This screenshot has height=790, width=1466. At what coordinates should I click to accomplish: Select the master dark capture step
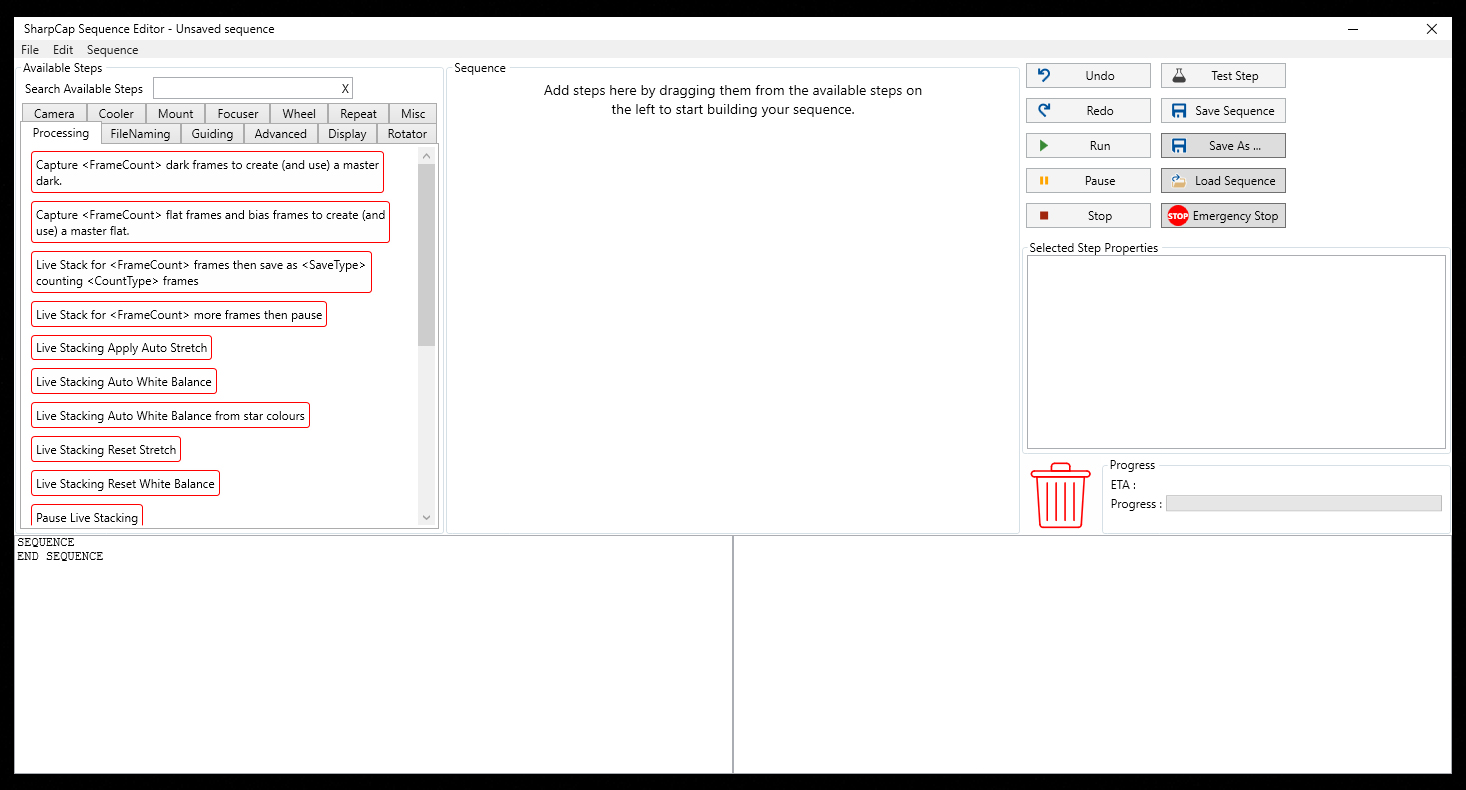[207, 172]
